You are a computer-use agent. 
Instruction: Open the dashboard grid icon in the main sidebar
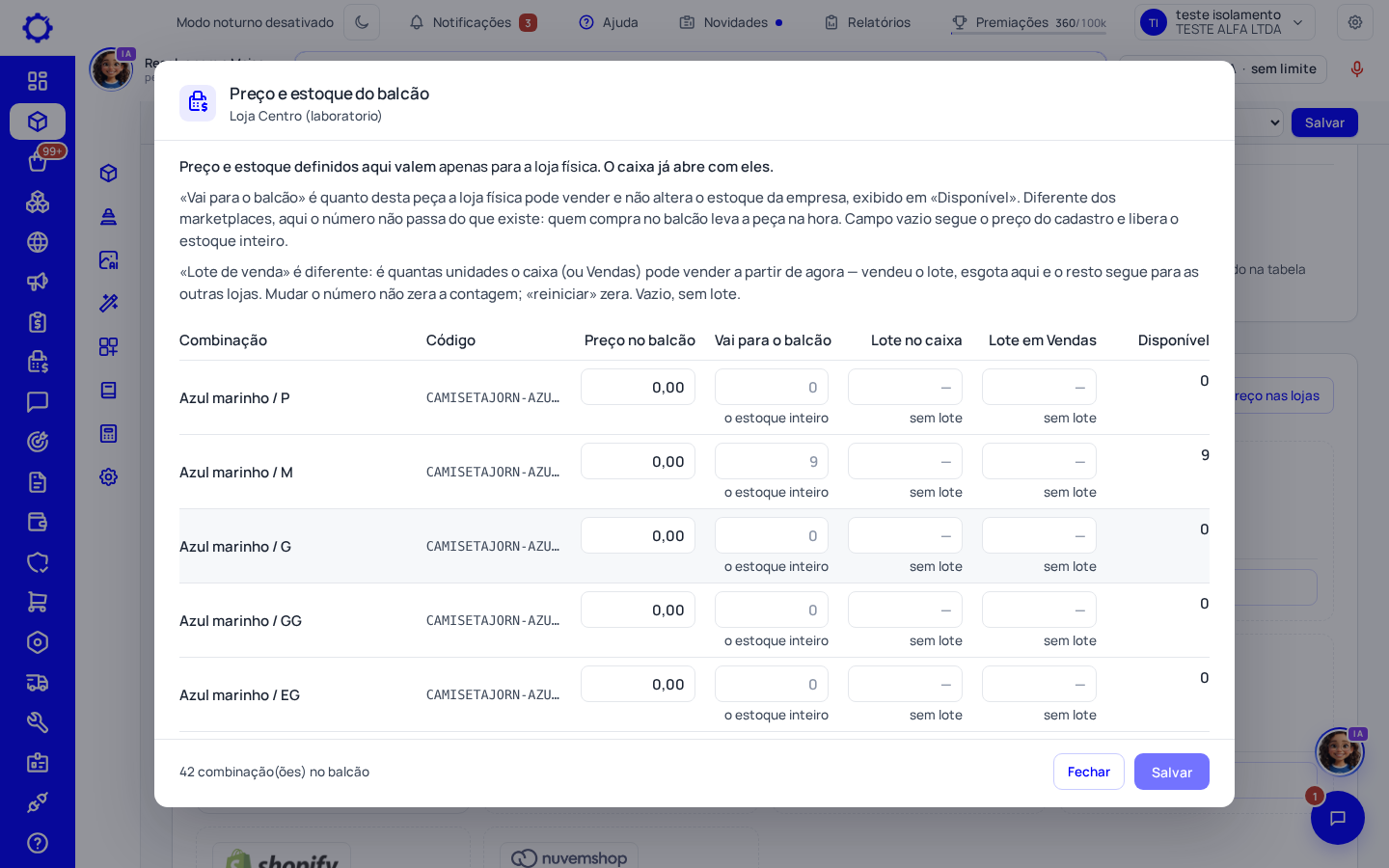pyautogui.click(x=38, y=81)
